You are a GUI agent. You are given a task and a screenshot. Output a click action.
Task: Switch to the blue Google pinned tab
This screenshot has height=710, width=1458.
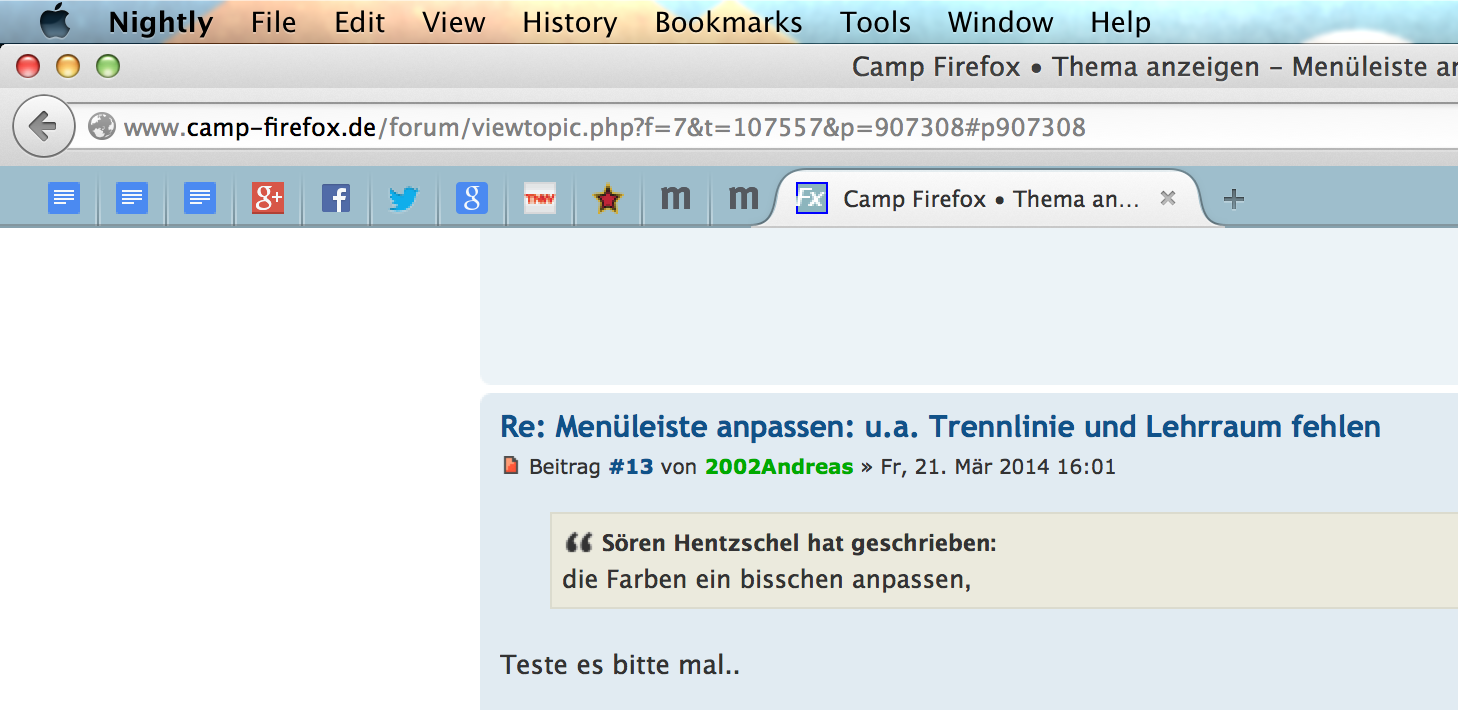(472, 199)
